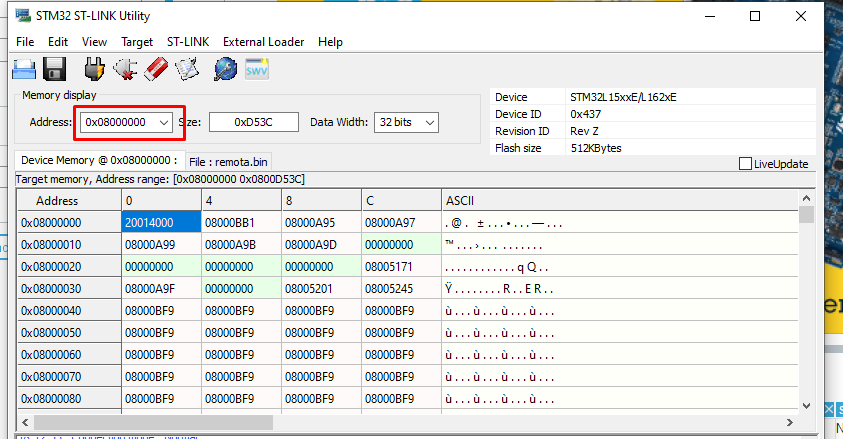Click the Address field text 0x08000000
Viewport: 843px width, 439px height.
point(116,123)
